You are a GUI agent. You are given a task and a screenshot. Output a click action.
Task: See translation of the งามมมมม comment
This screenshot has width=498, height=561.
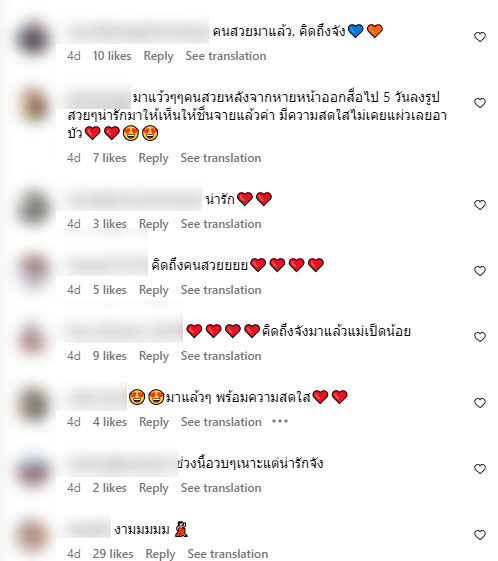click(x=228, y=554)
